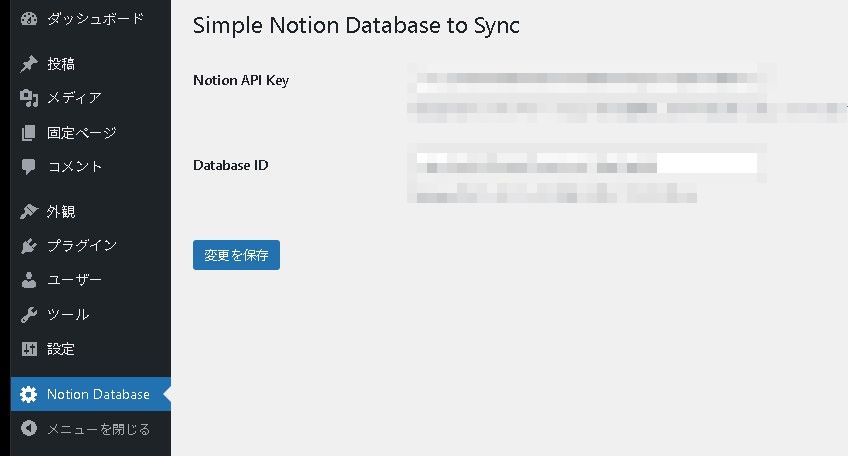Collapse the menu with the arrow icon
The height and width of the screenshot is (456, 848).
click(x=29, y=429)
